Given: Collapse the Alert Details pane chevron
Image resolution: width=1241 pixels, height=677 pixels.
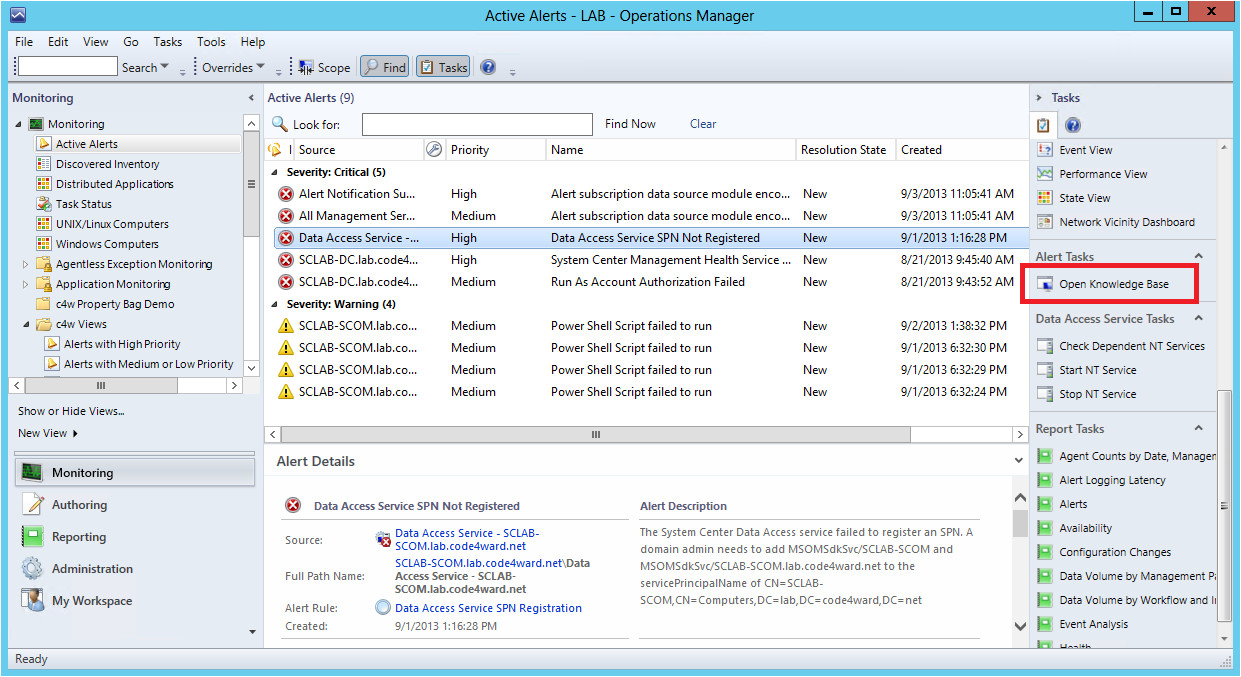Looking at the screenshot, I should click(1018, 461).
